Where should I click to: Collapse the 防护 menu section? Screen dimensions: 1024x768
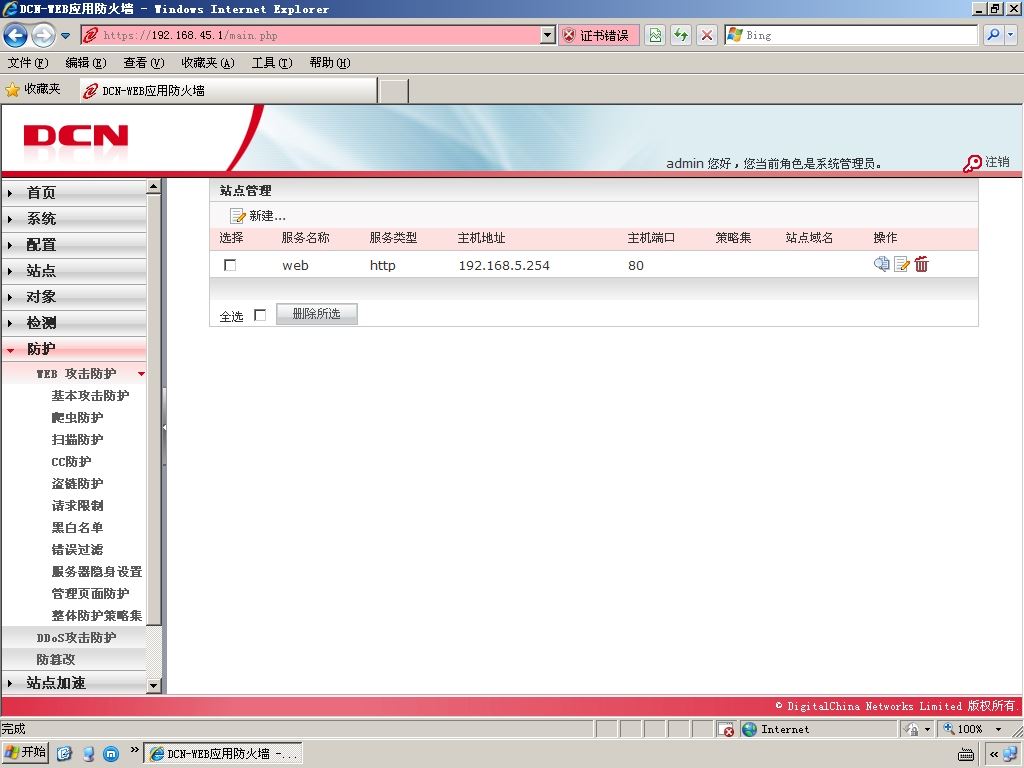coord(74,349)
